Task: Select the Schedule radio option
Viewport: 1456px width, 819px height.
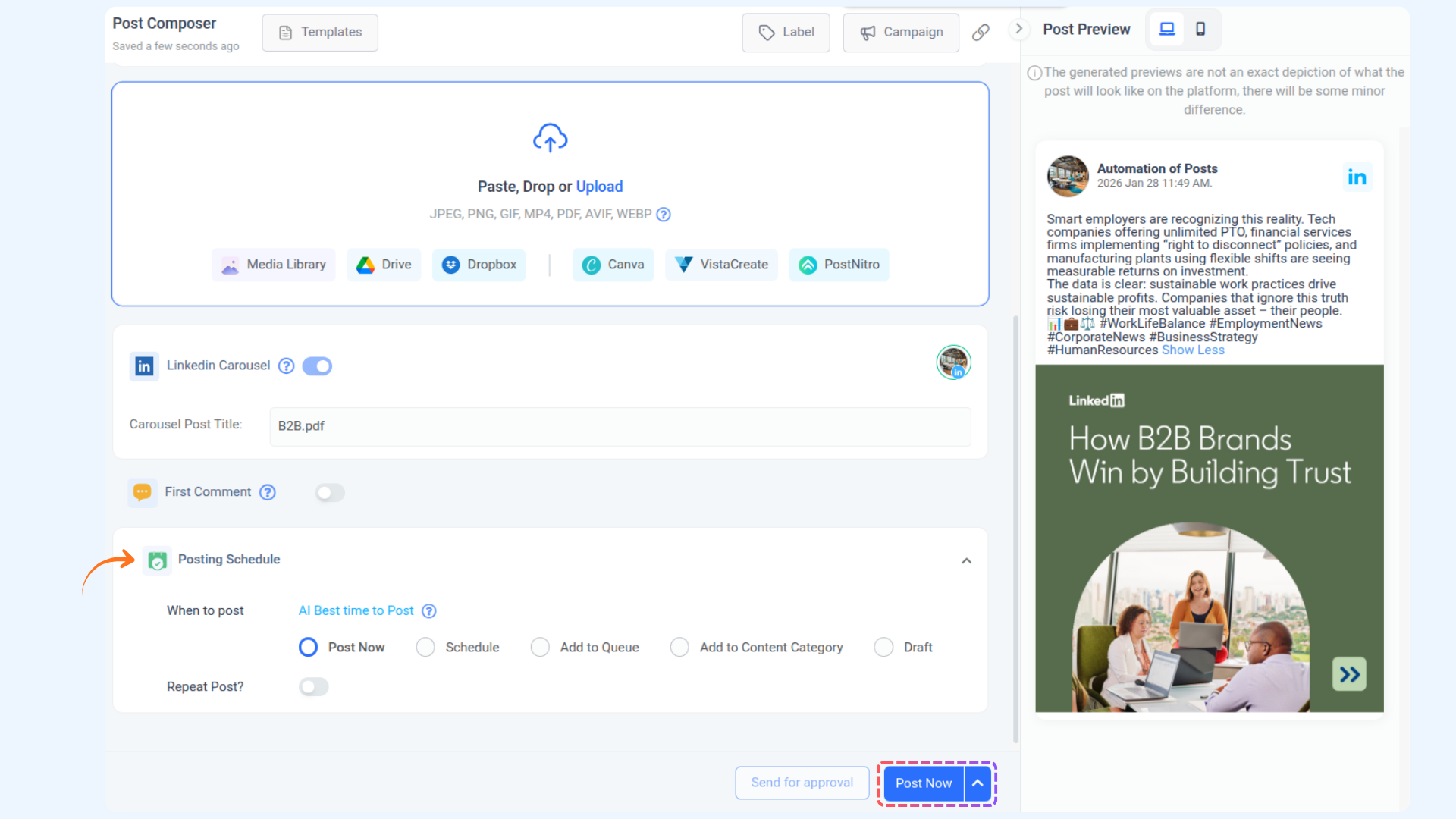Action: [425, 648]
